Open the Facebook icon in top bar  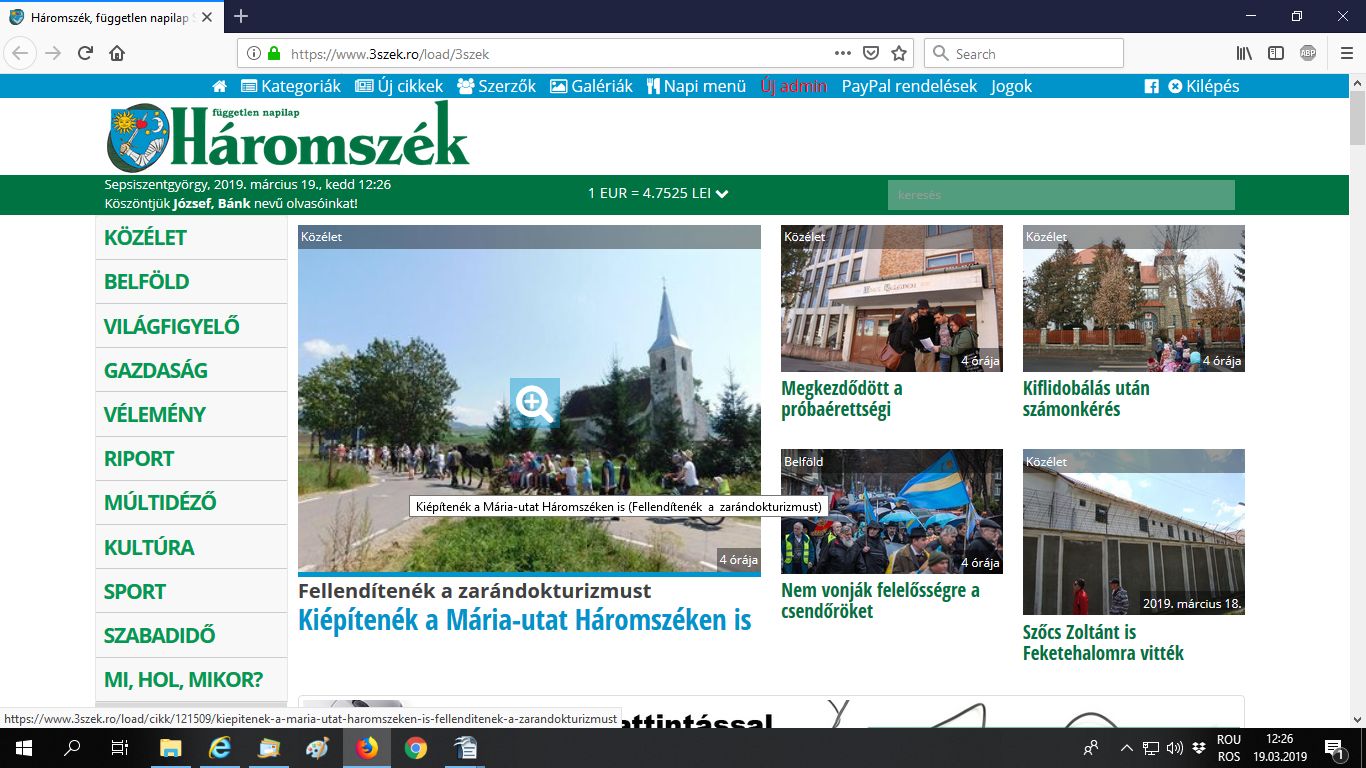point(1151,86)
